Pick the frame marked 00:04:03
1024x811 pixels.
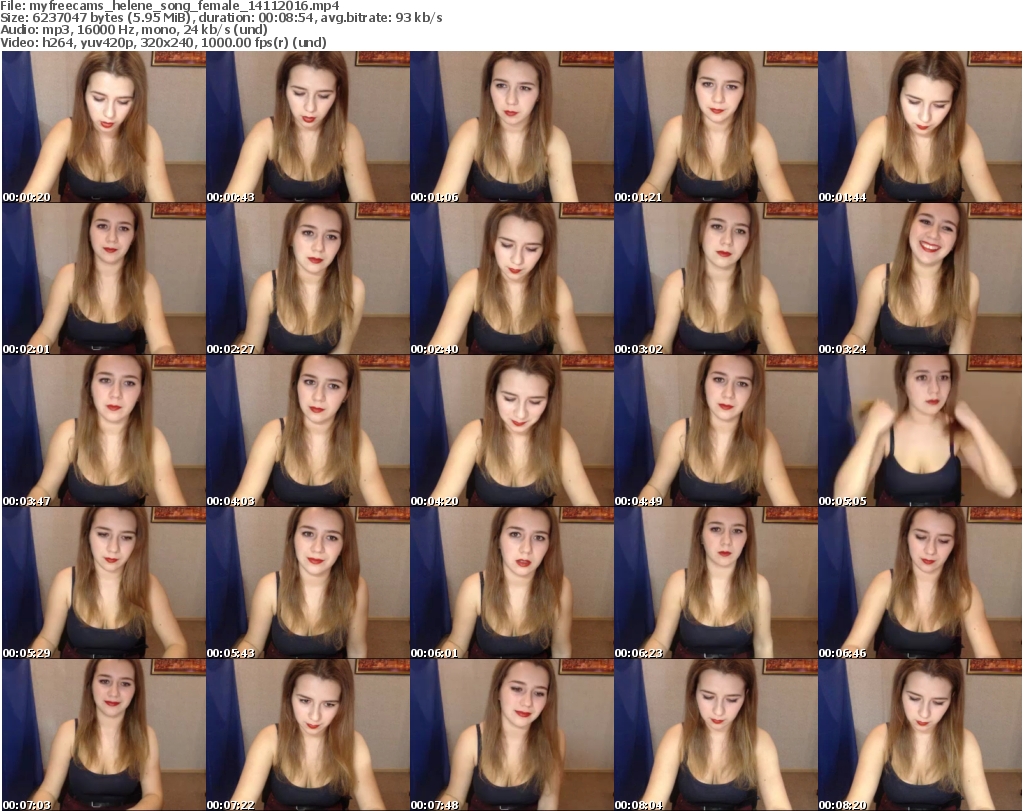(x=308, y=431)
